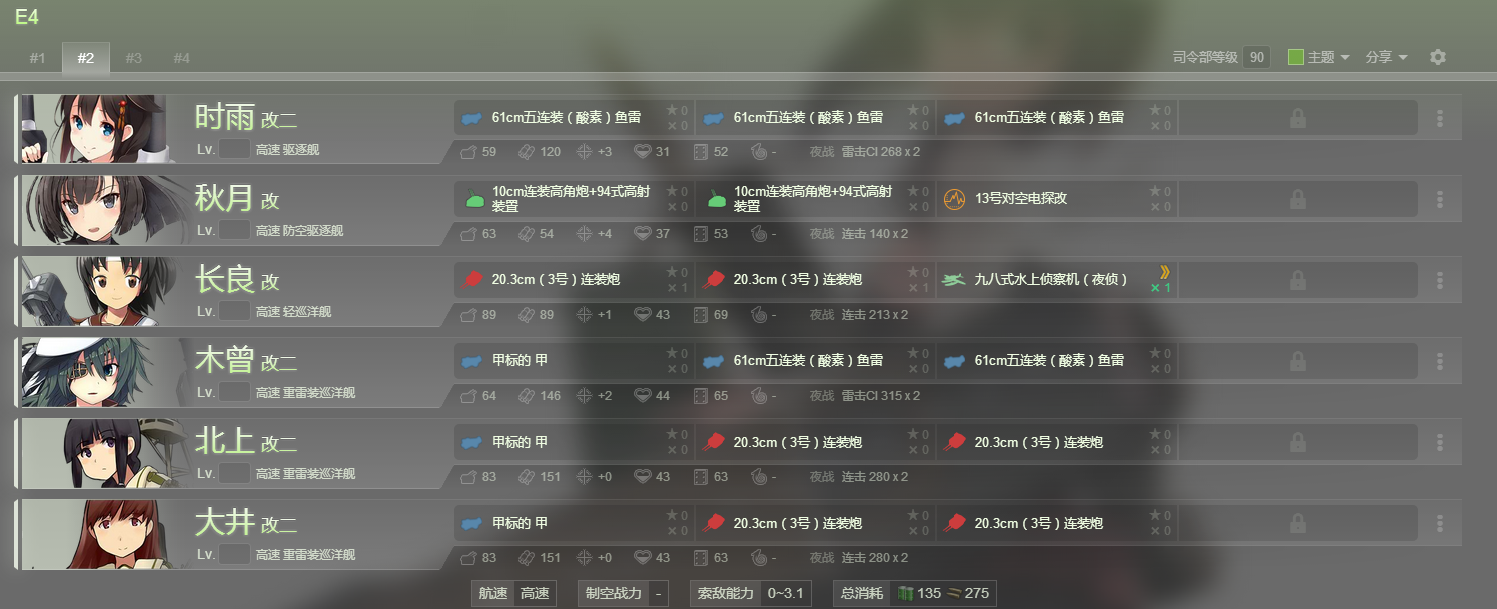Switch to fleet tab #1

point(37,58)
